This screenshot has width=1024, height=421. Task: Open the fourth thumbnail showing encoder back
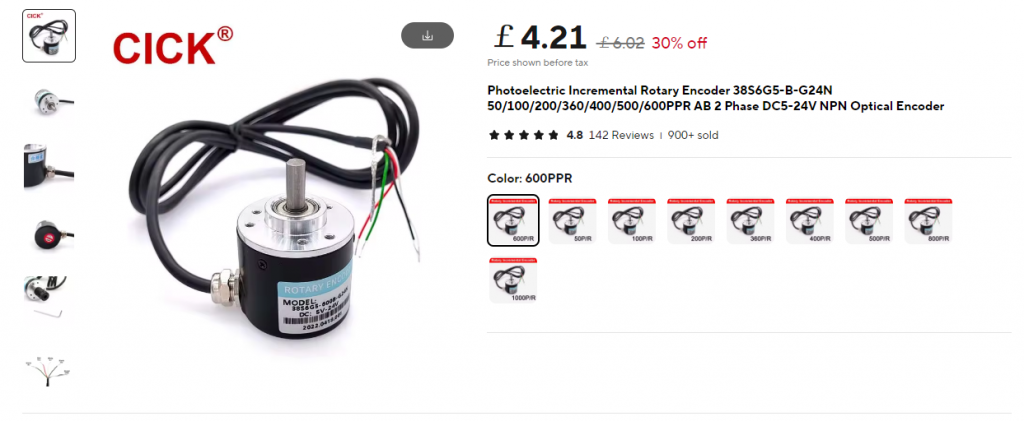coord(49,233)
